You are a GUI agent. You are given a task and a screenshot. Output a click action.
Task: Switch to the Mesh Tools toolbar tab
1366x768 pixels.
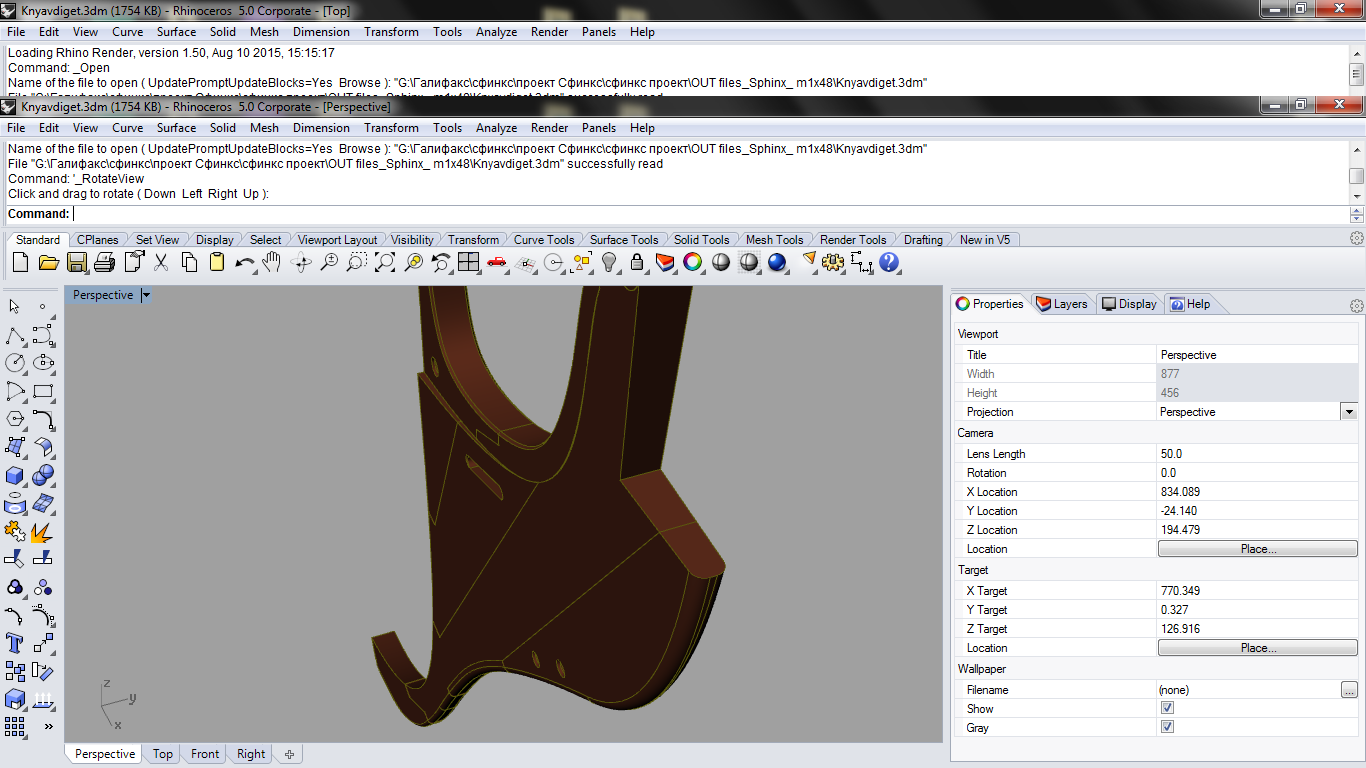[774, 240]
